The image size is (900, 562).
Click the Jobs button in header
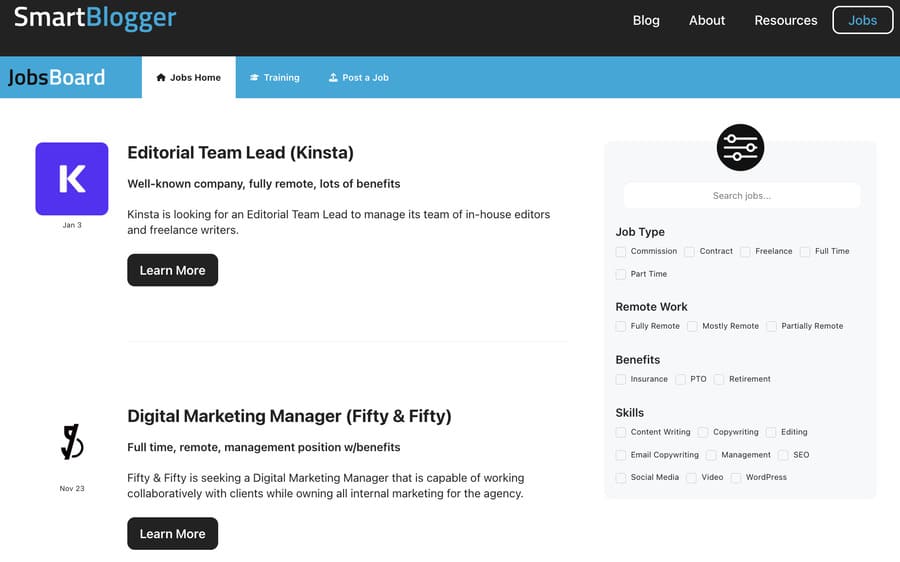[862, 20]
